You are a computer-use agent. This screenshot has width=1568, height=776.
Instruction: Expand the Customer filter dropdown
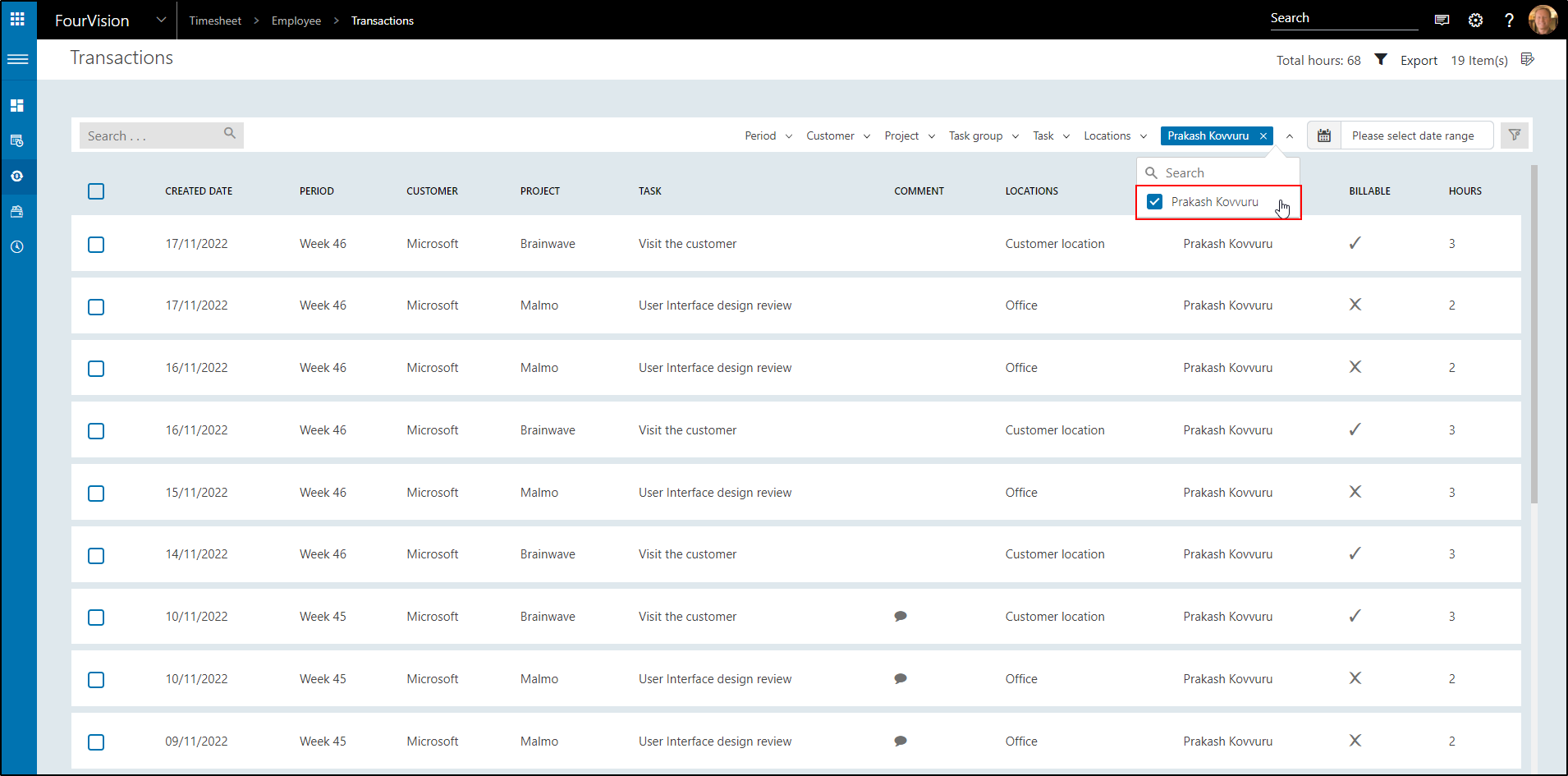(838, 136)
